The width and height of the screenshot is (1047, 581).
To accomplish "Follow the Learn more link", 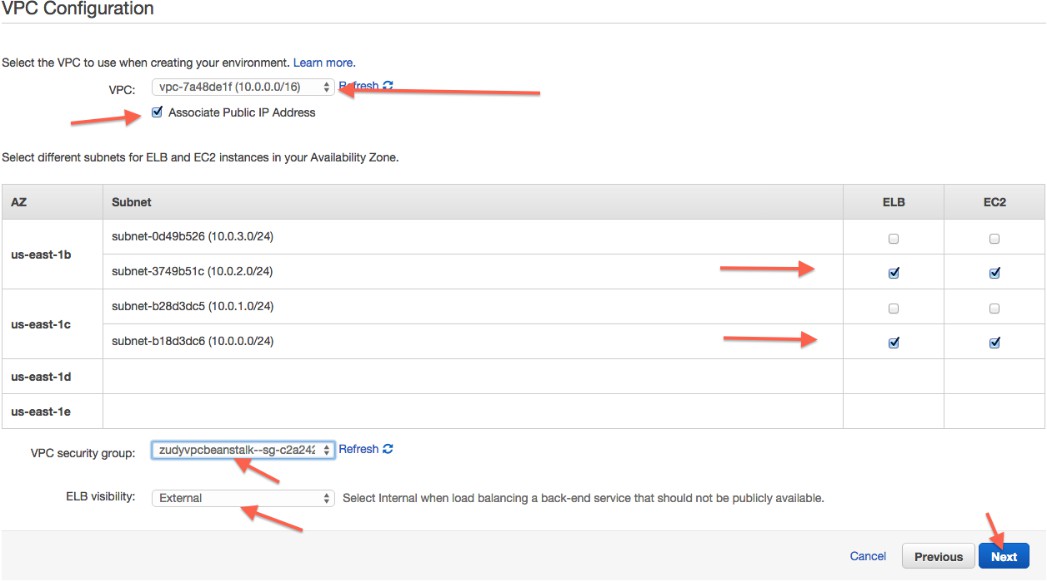I will (x=323, y=63).
